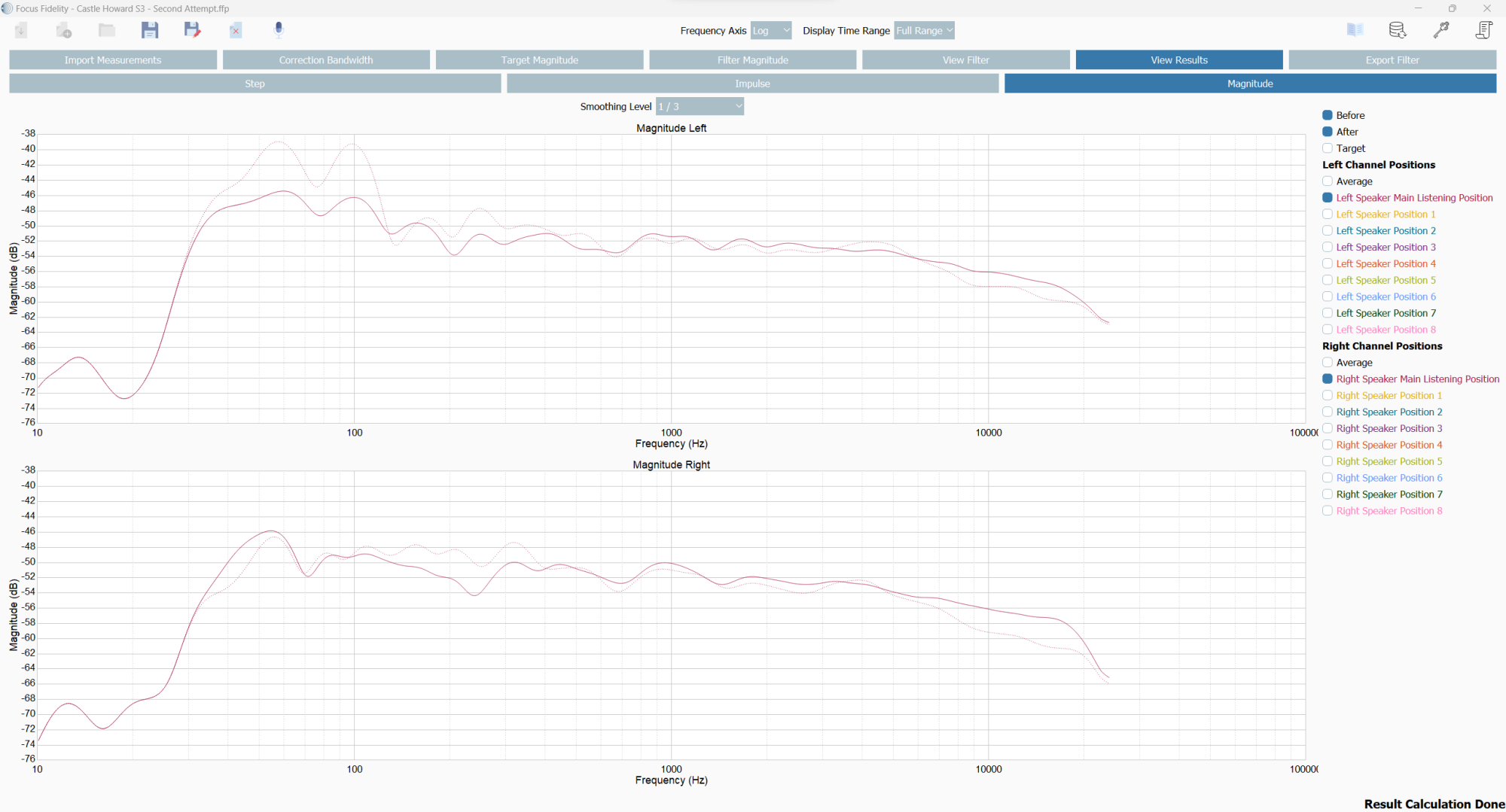Uncheck the Before curve checkbox
This screenshot has width=1506, height=812.
(1328, 115)
